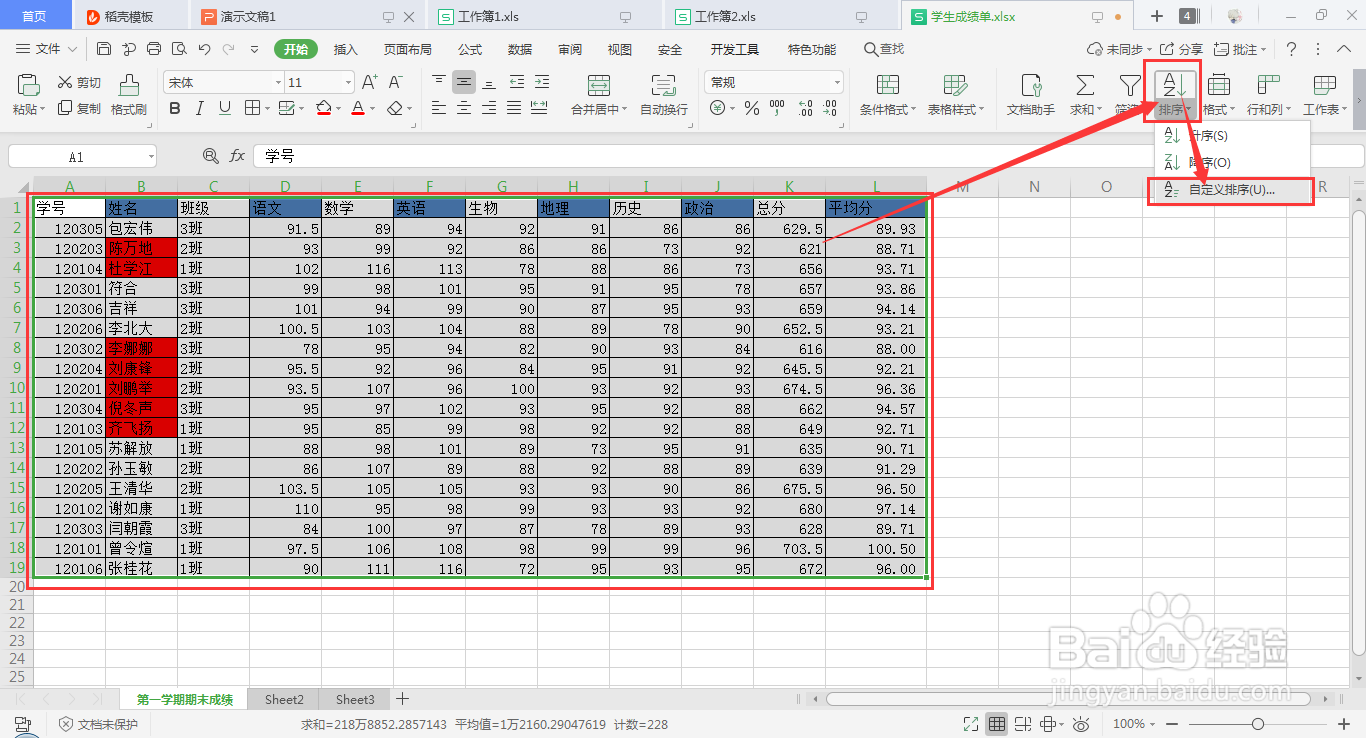The image size is (1366, 738).
Task: Open Print Preview icon
Action: click(x=179, y=49)
